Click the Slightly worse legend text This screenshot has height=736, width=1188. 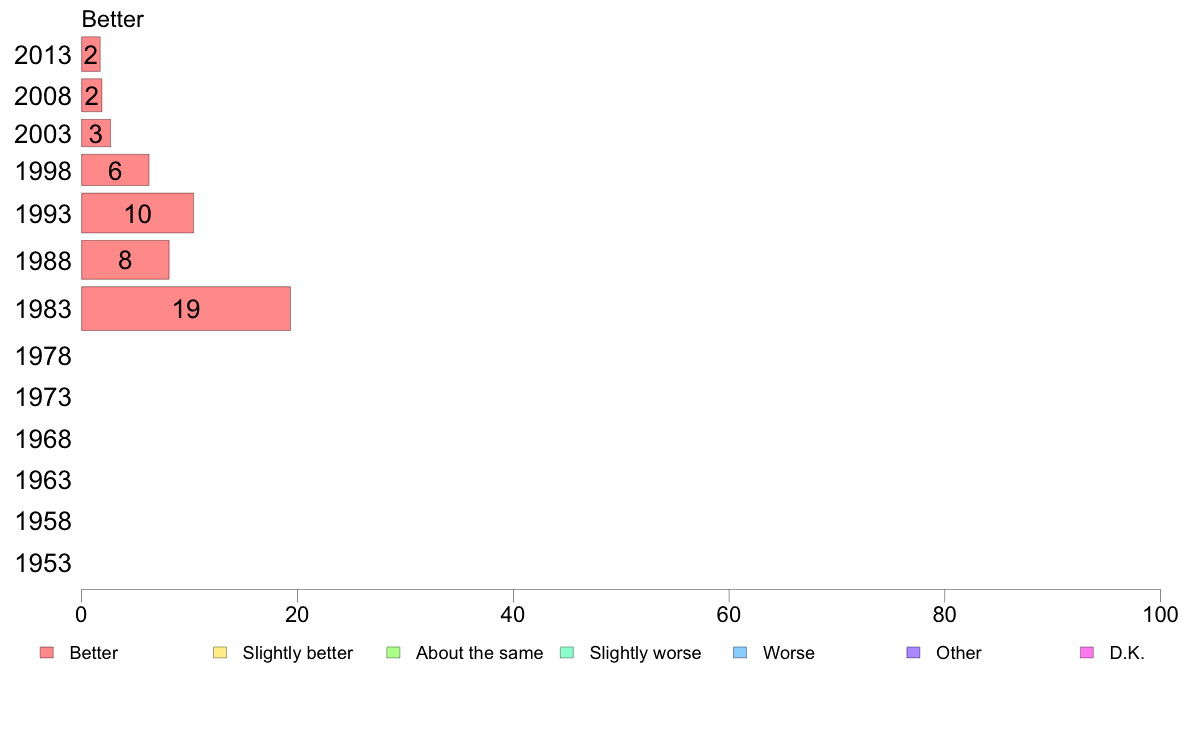click(646, 653)
